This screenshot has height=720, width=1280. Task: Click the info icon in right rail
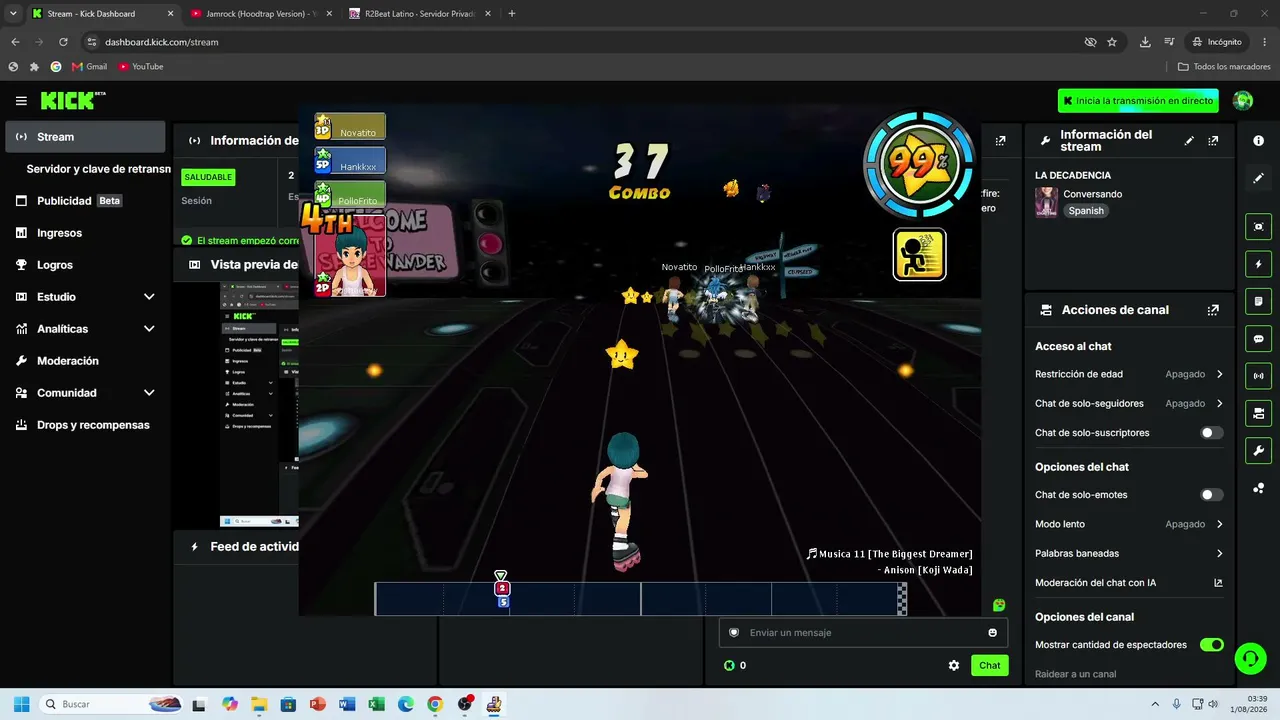coord(1258,141)
